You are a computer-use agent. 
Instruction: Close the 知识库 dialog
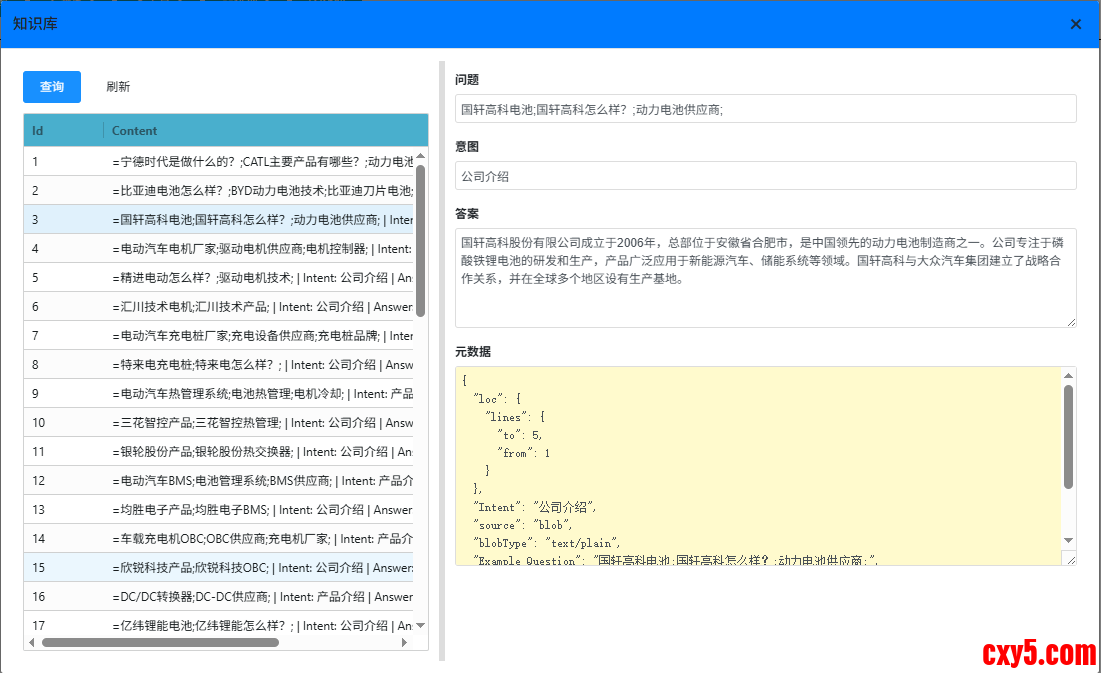point(1076,24)
